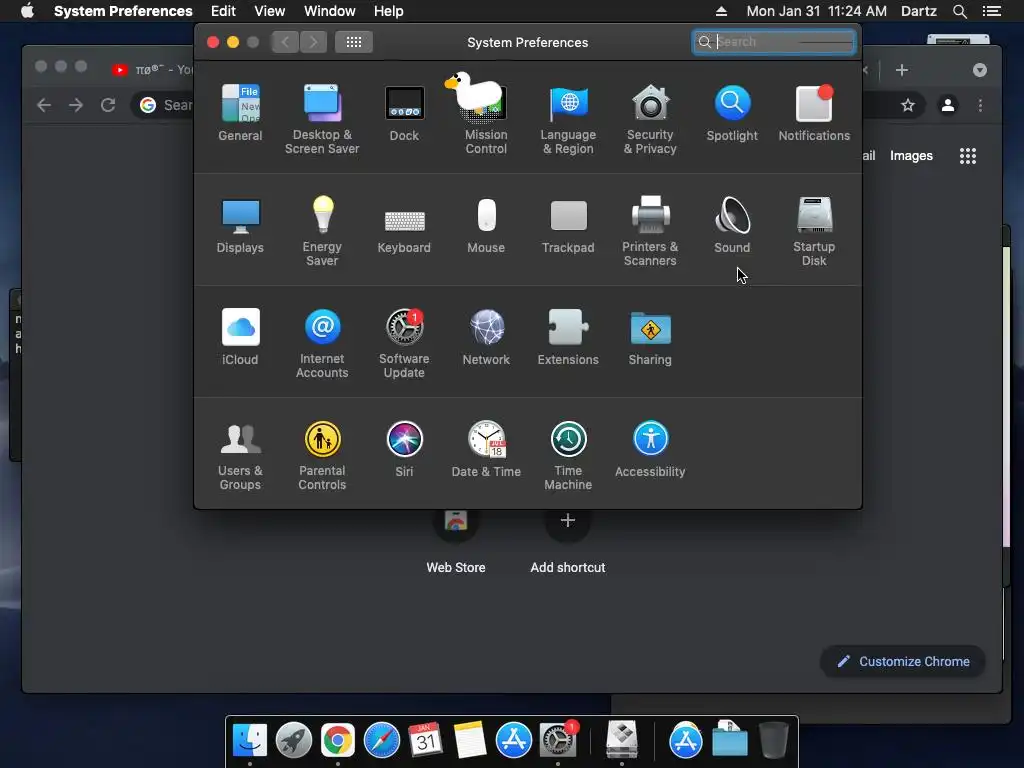
Task: Open Safari from the Dock
Action: (x=382, y=740)
